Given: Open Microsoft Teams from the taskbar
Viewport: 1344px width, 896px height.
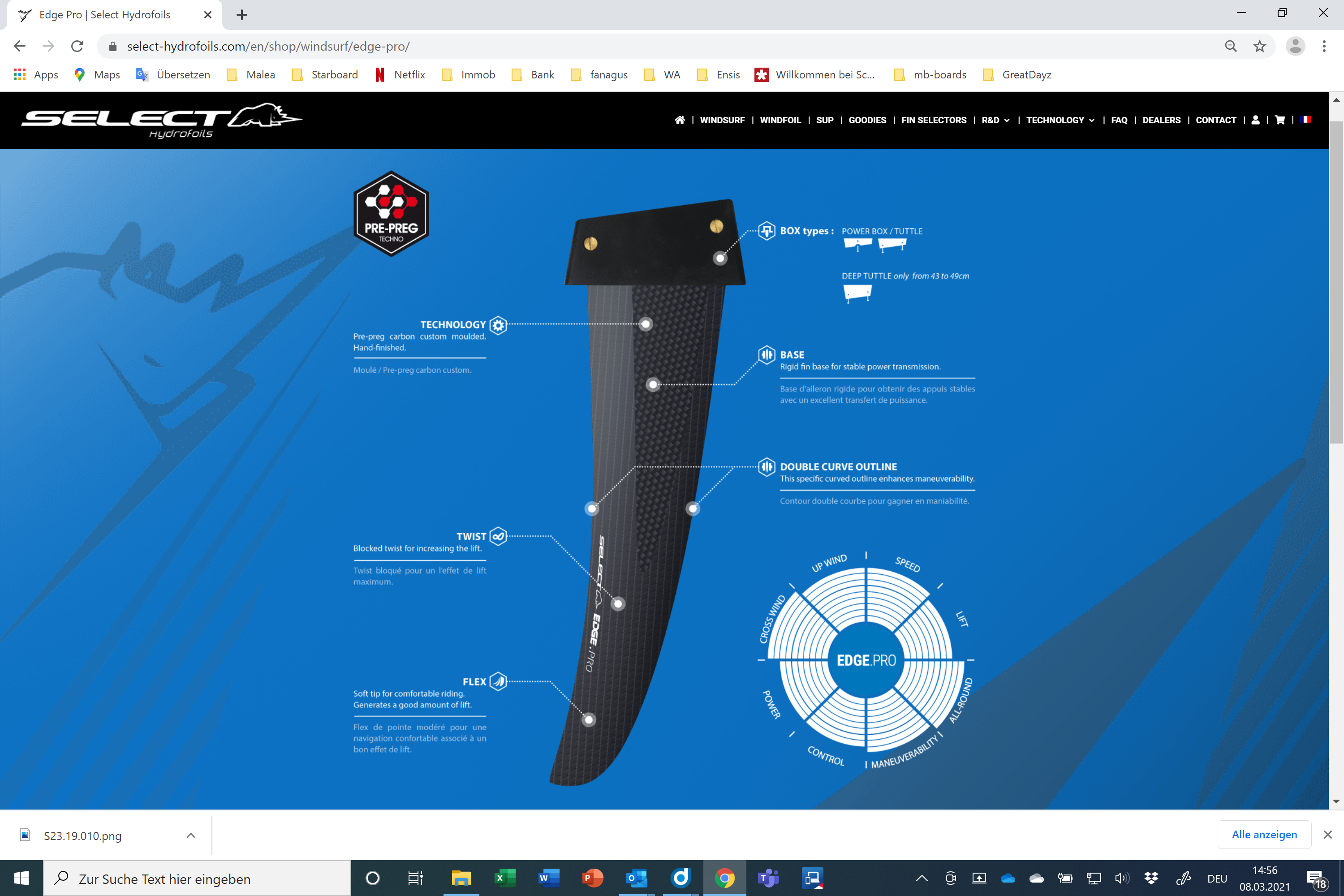Looking at the screenshot, I should [769, 878].
